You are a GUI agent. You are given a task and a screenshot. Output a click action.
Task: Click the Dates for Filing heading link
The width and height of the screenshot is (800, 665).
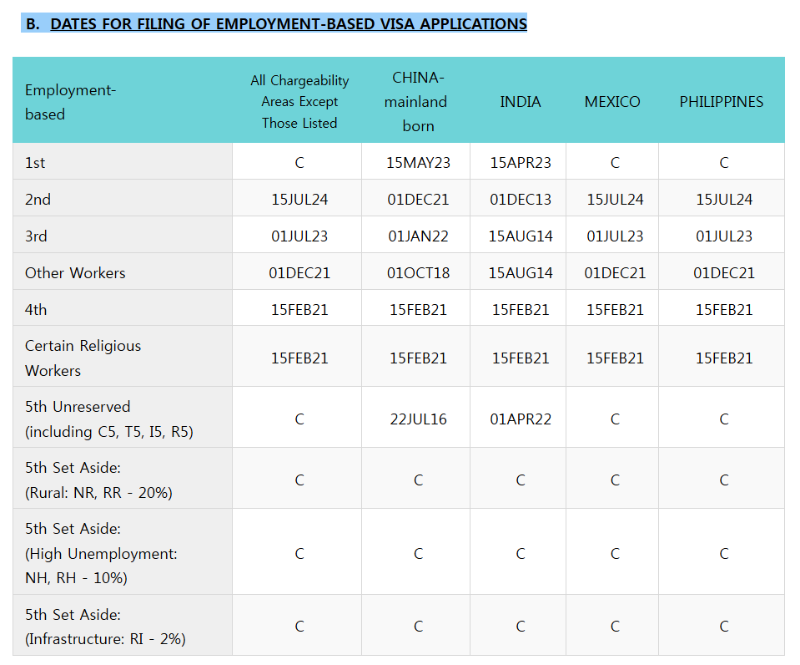(288, 23)
